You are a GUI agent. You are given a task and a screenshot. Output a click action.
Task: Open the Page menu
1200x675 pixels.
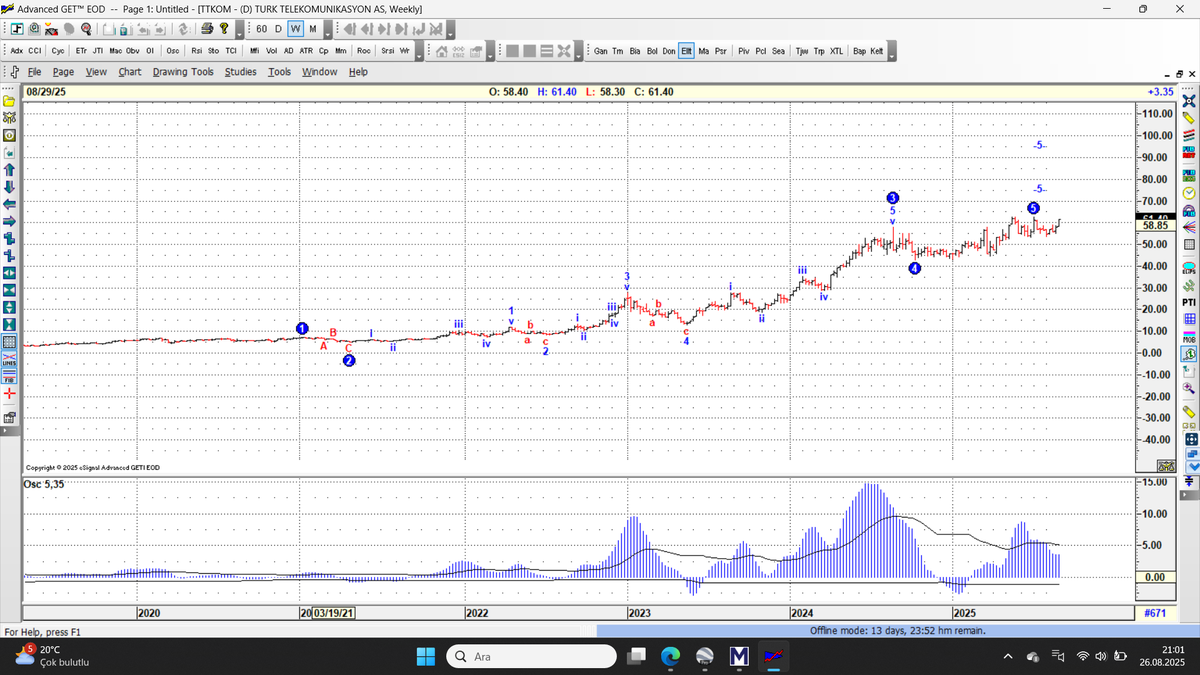pyautogui.click(x=63, y=72)
